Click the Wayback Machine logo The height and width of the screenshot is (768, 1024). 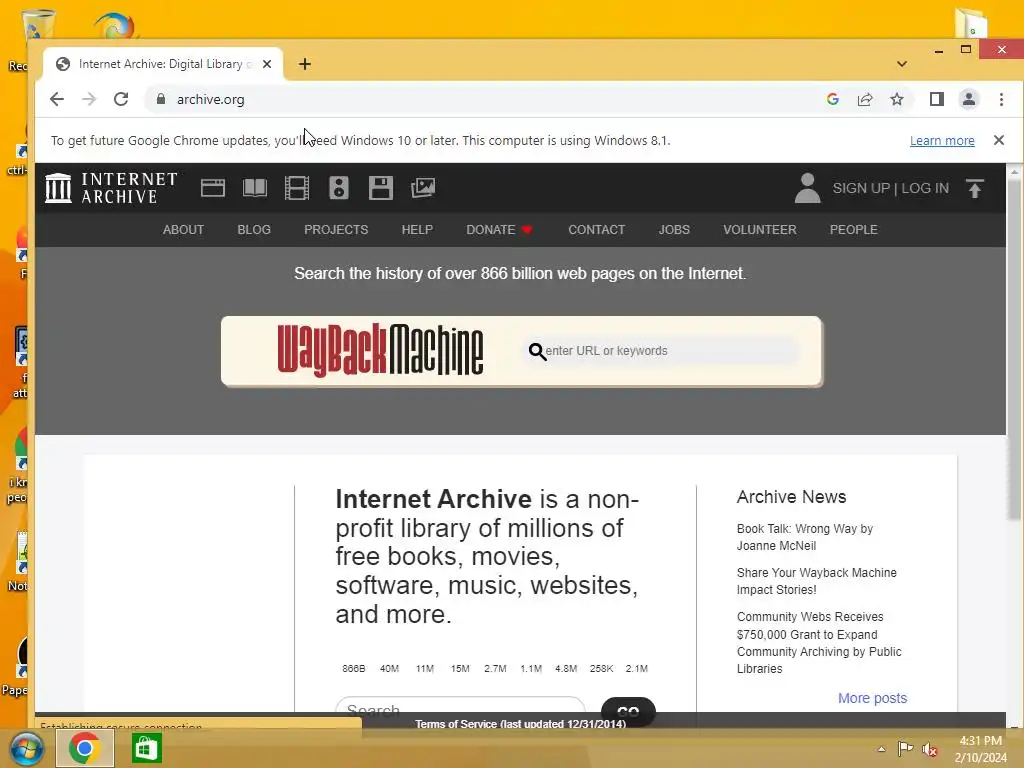[380, 351]
